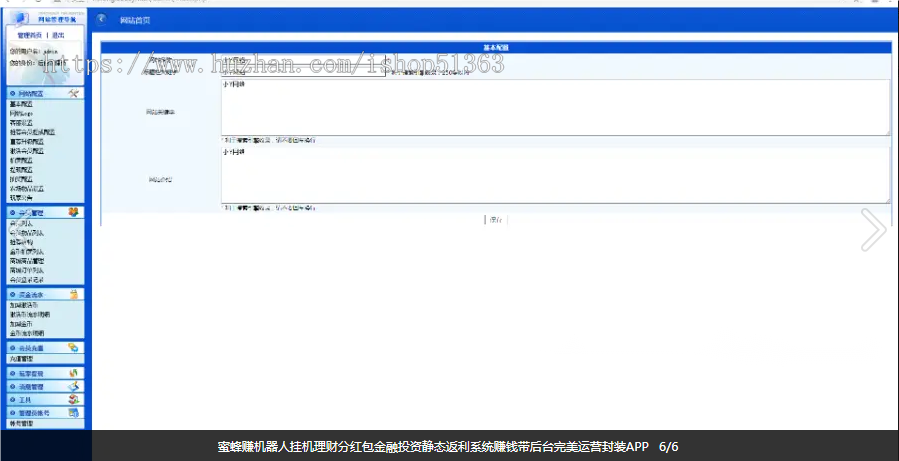Open 基本配置 in the sidebar
The width and height of the screenshot is (899, 461).
(x=21, y=104)
